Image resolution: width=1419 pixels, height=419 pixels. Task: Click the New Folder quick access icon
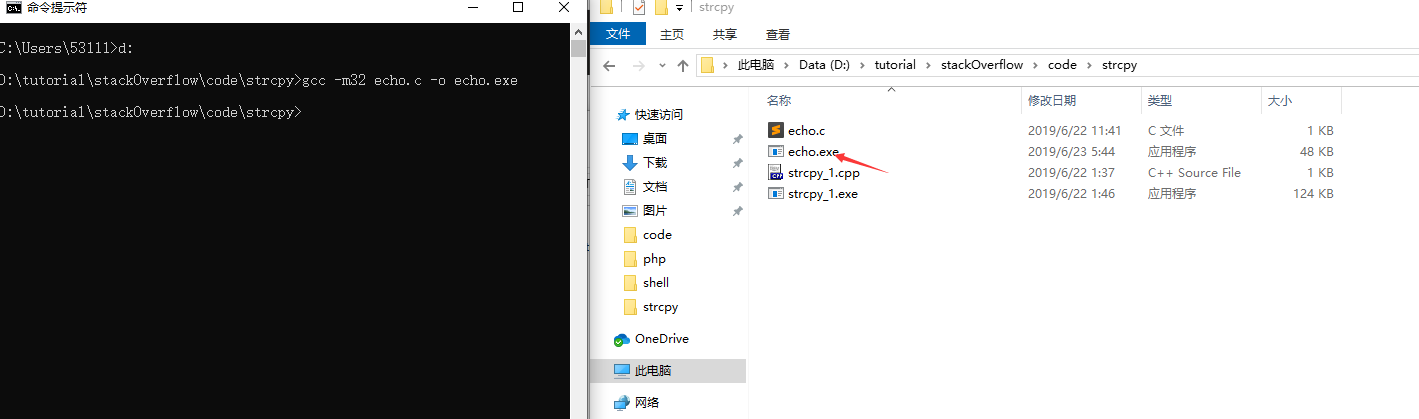click(x=660, y=7)
